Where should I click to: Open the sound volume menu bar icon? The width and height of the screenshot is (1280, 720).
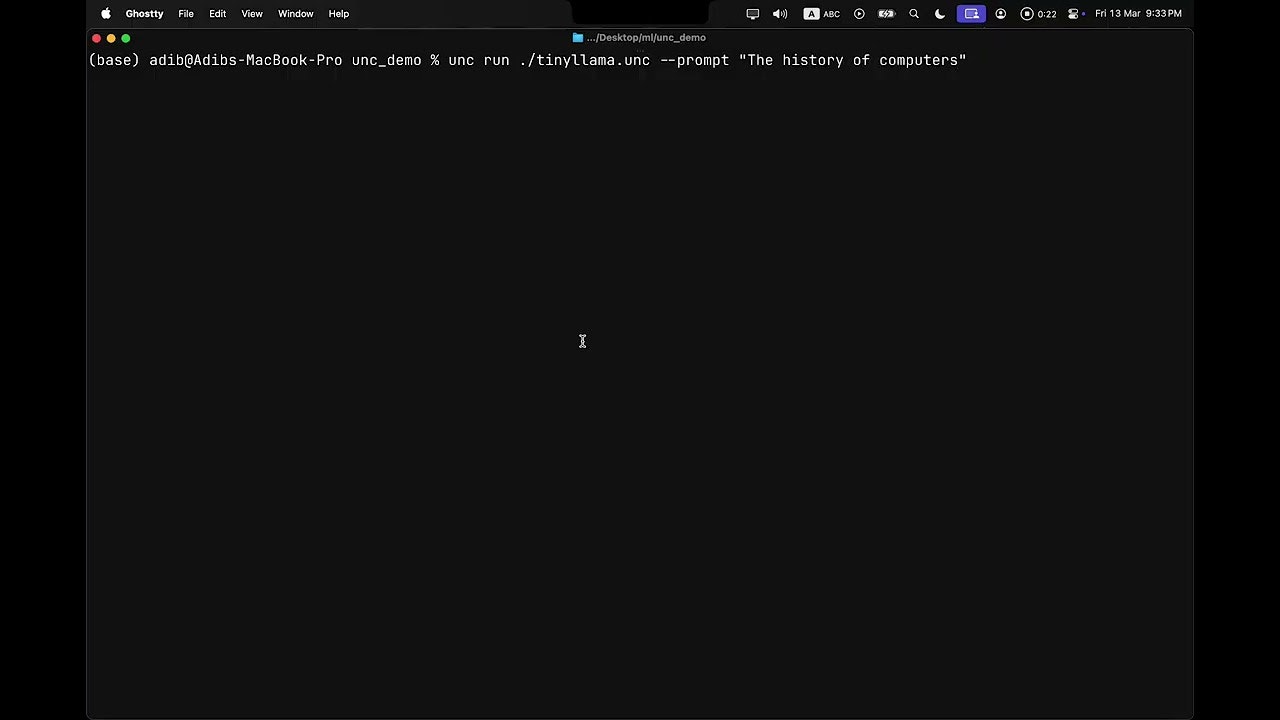tap(780, 14)
